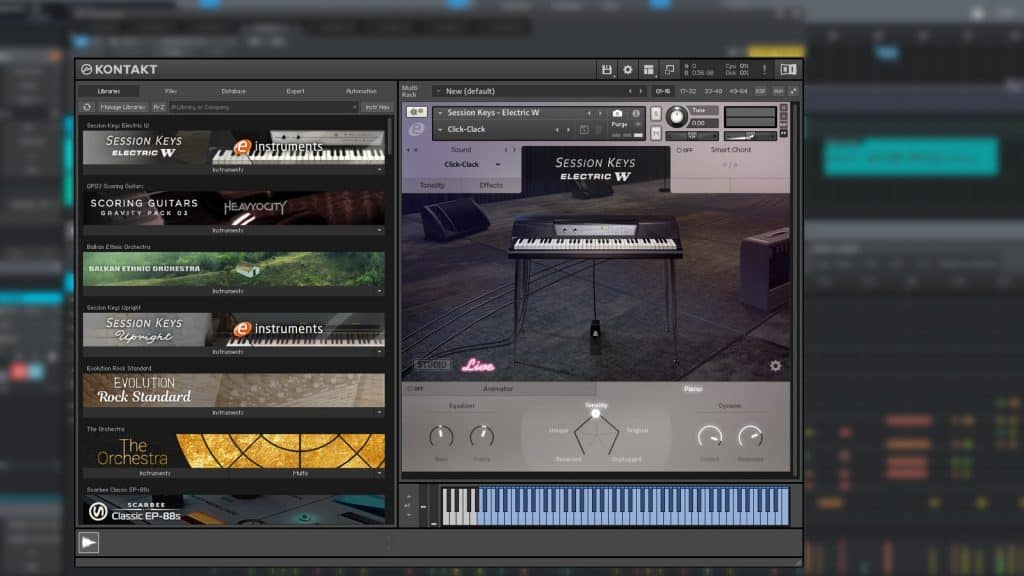Viewport: 1024px width, 576px height.
Task: Select previous multi arrow beside New (default)
Action: pos(630,91)
